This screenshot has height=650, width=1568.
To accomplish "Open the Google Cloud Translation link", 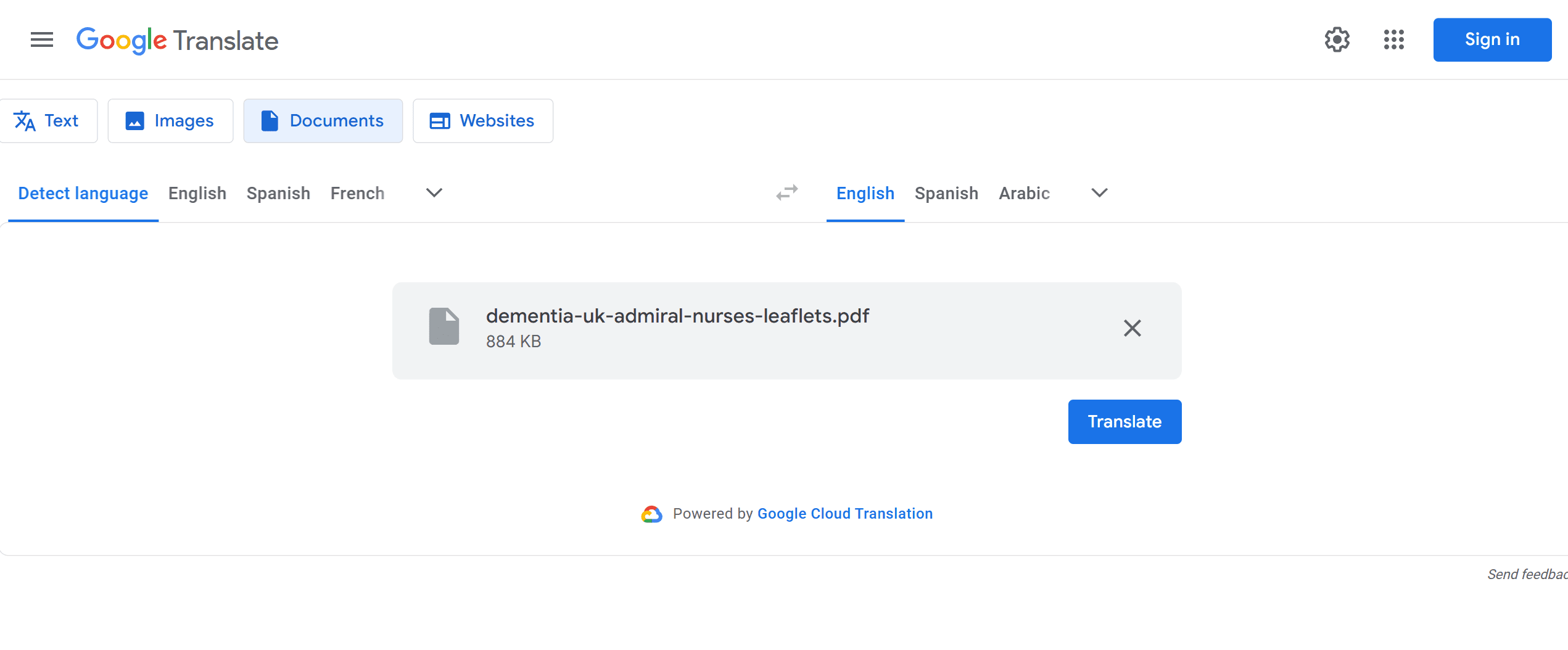I will click(844, 514).
